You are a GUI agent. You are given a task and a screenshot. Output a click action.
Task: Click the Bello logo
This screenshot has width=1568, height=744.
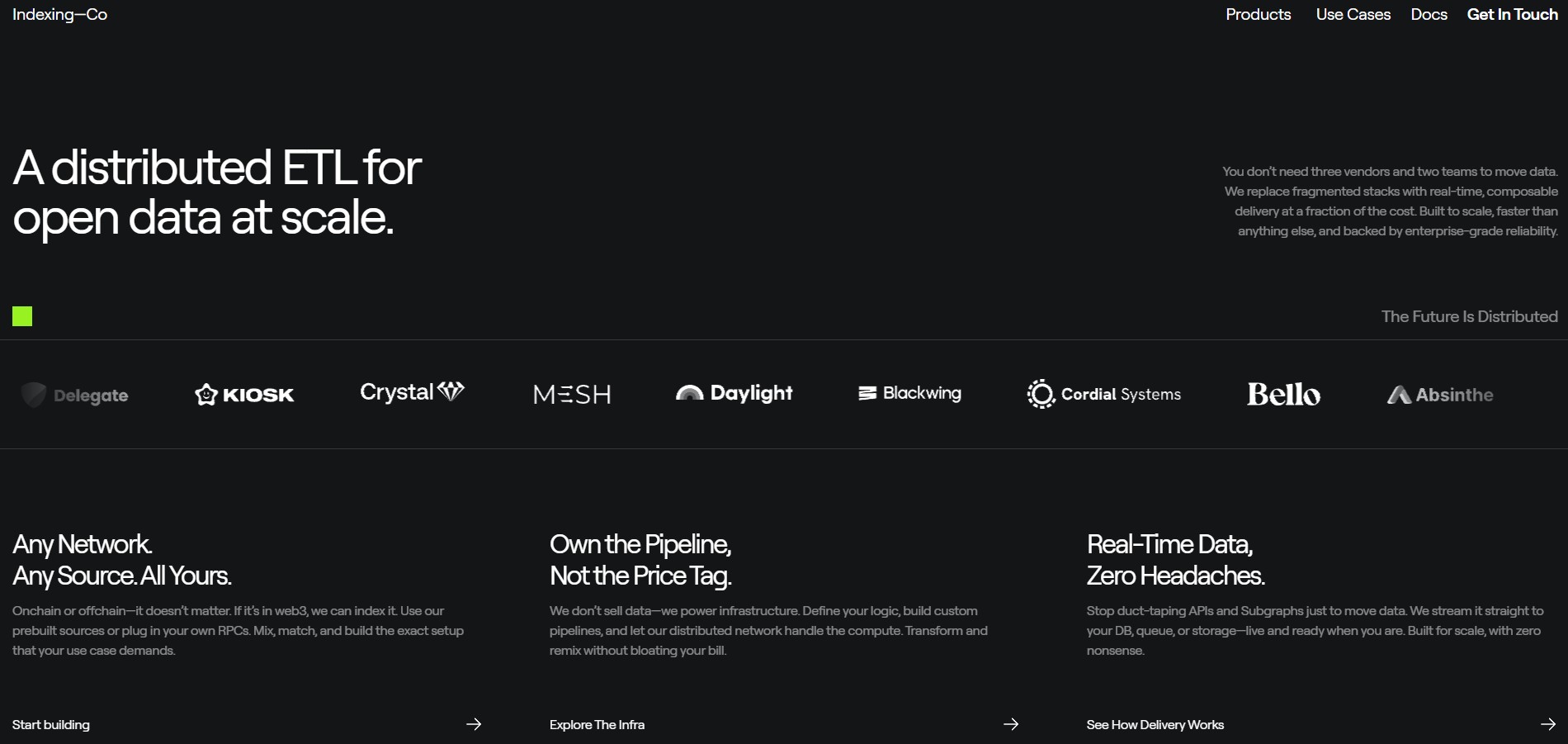(1283, 395)
